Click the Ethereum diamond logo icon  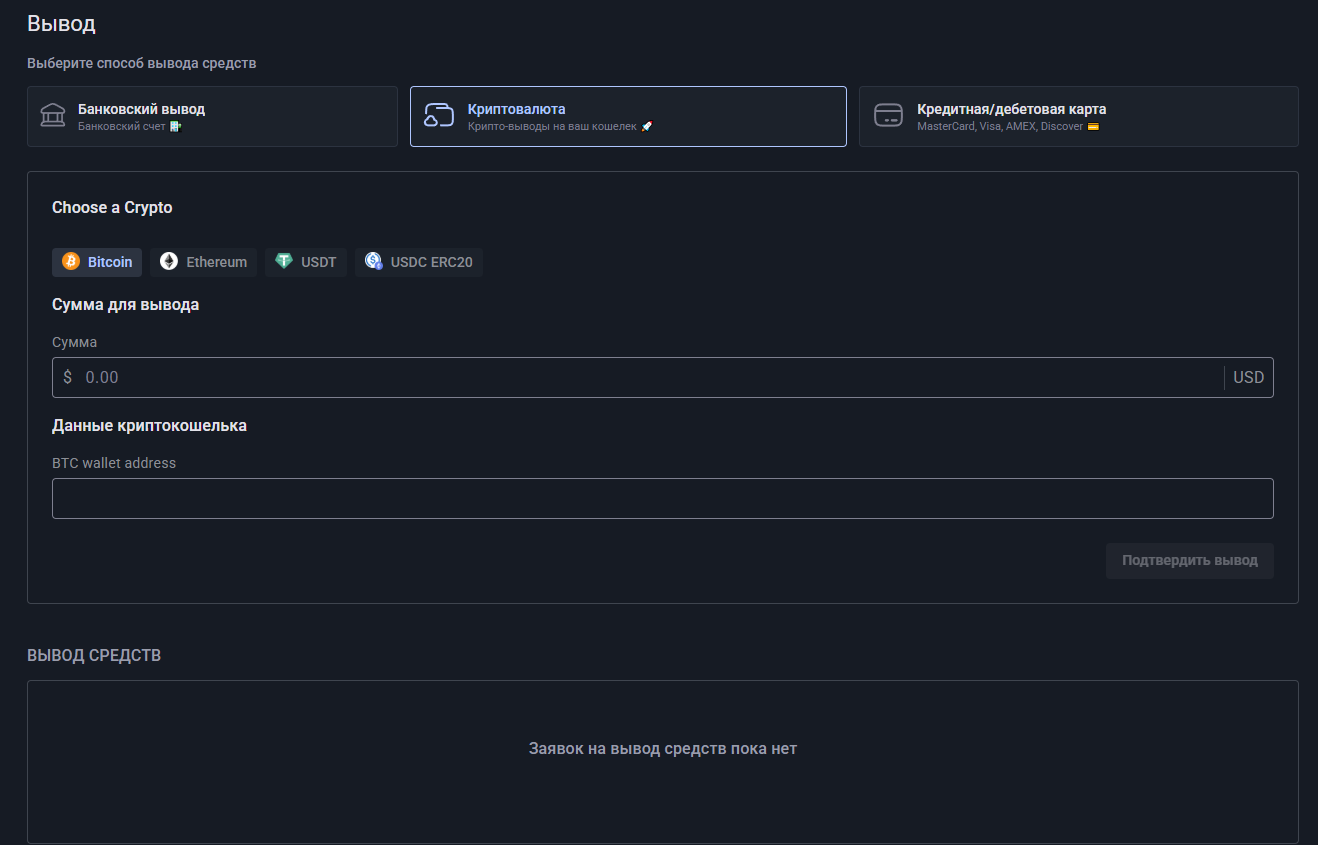[169, 262]
